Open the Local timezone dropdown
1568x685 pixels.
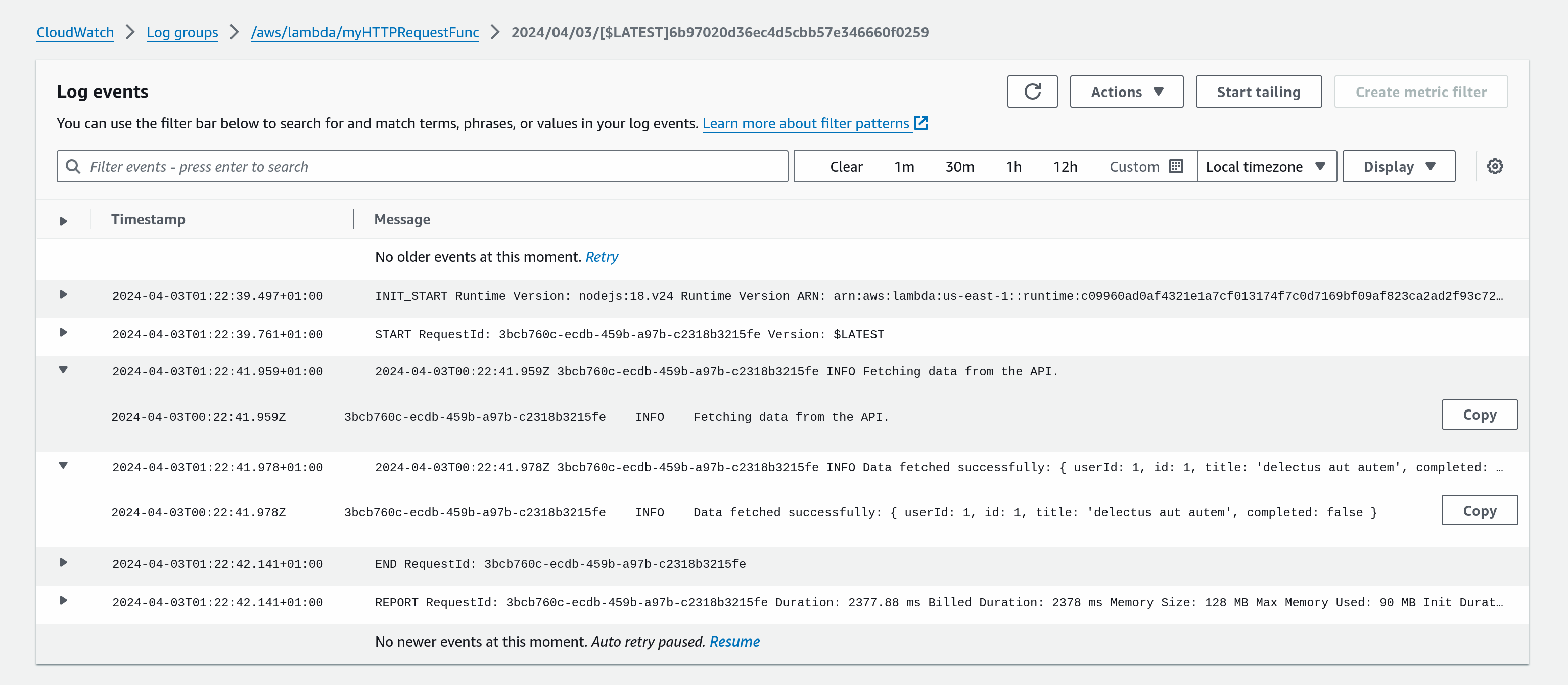point(1266,166)
